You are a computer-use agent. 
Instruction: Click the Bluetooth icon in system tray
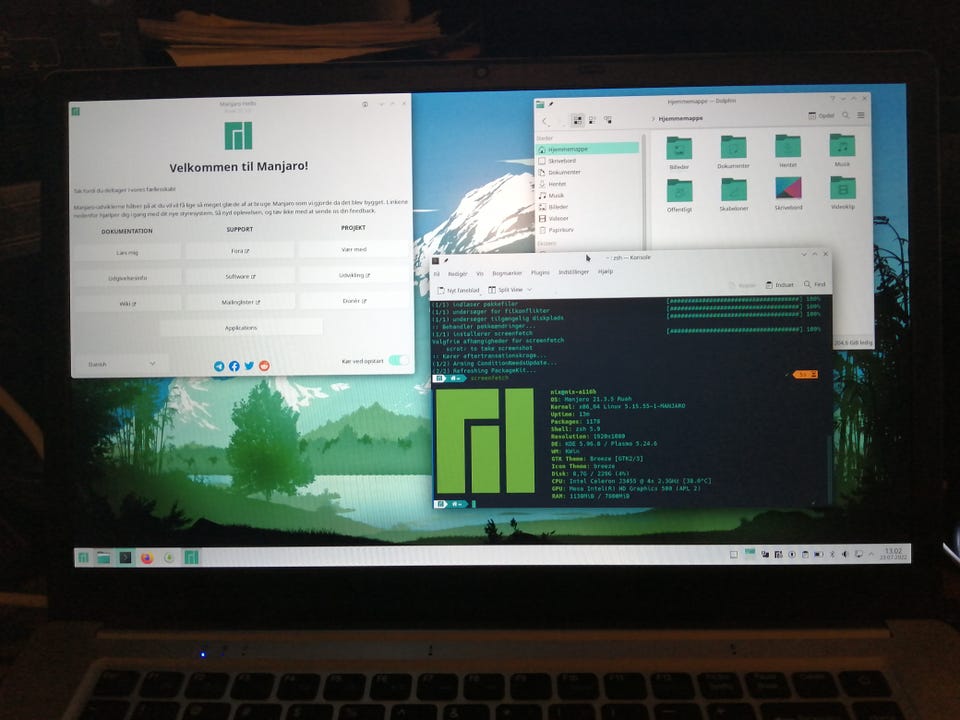click(x=831, y=554)
